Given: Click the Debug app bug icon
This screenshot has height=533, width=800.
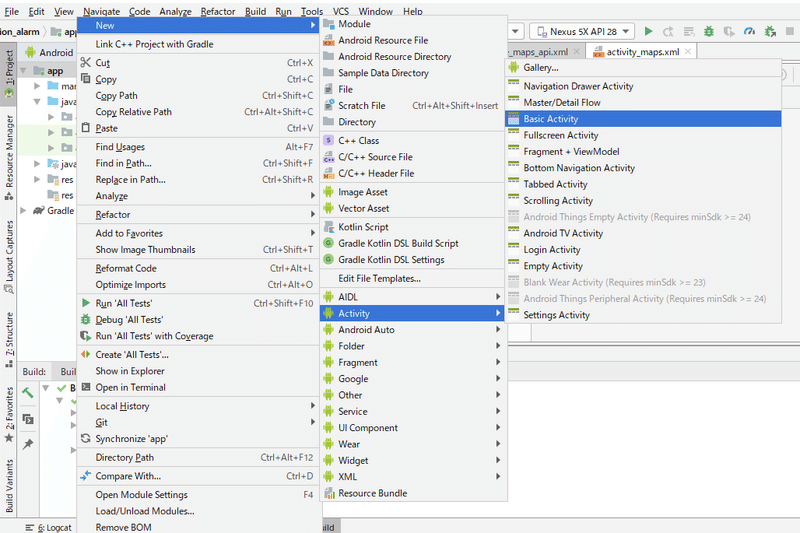Looking at the screenshot, I should click(x=709, y=31).
